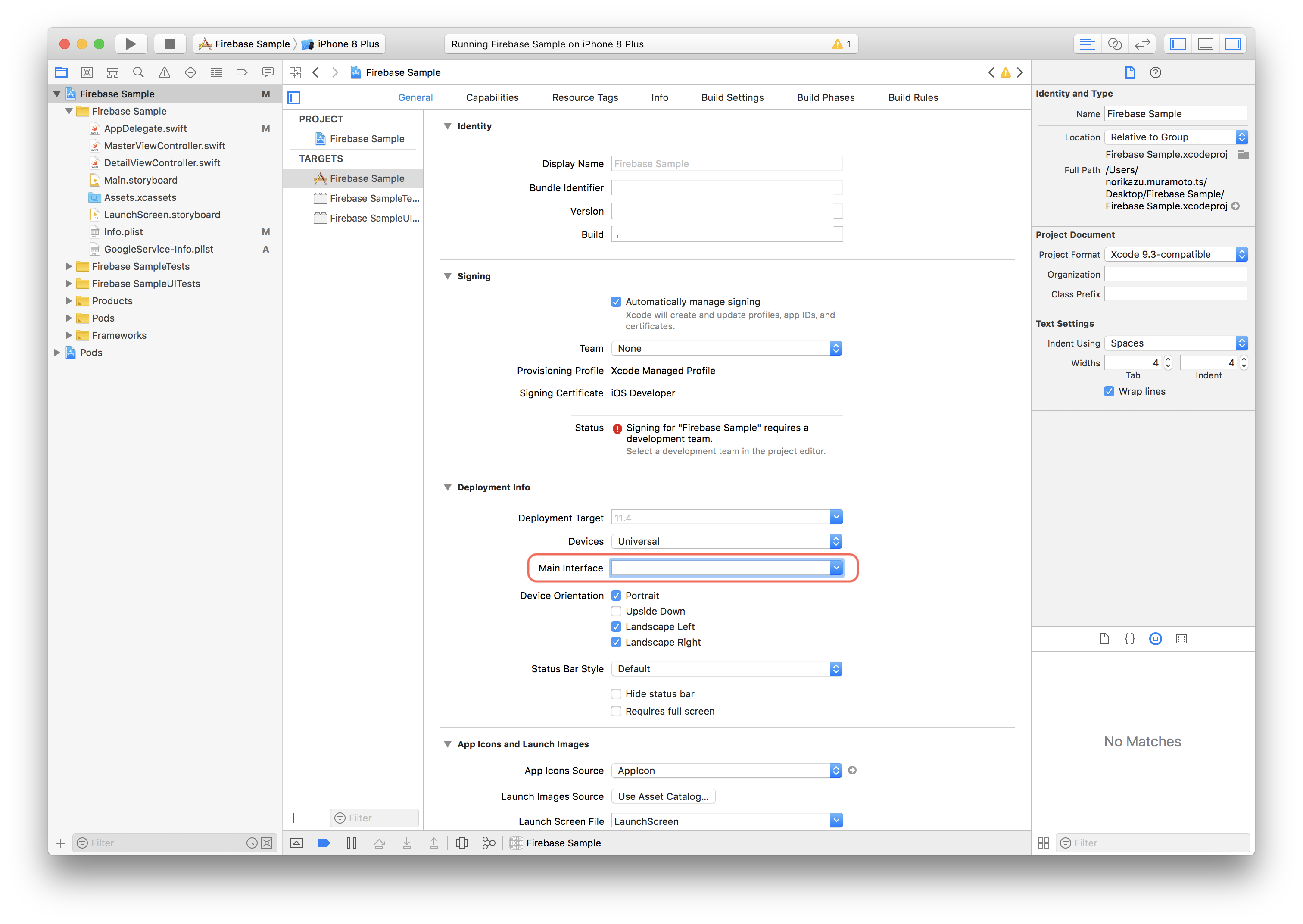Open the Status Bar Style dropdown

pos(727,669)
